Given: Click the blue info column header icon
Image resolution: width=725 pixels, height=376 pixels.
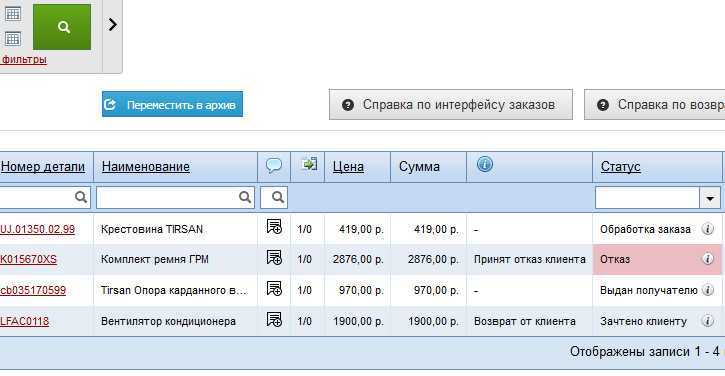Looking at the screenshot, I should [x=485, y=164].
